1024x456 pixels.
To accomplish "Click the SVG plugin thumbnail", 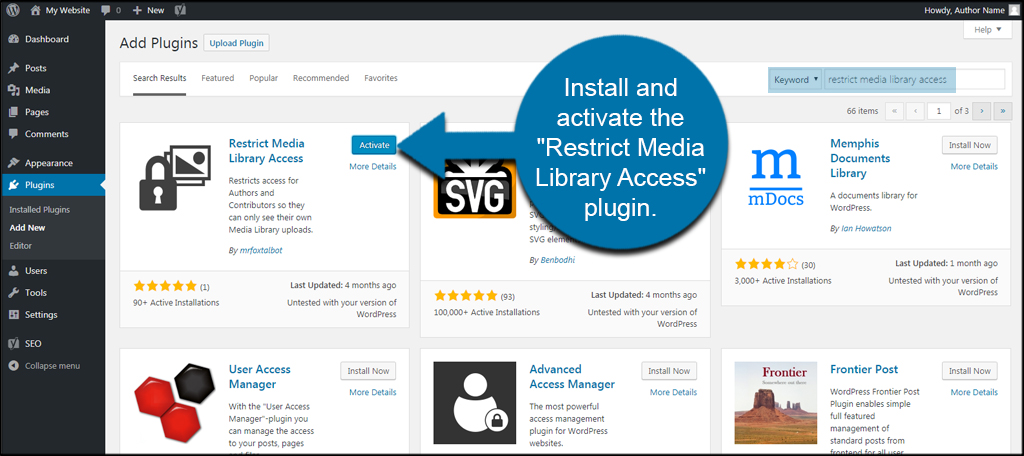I will pos(475,187).
